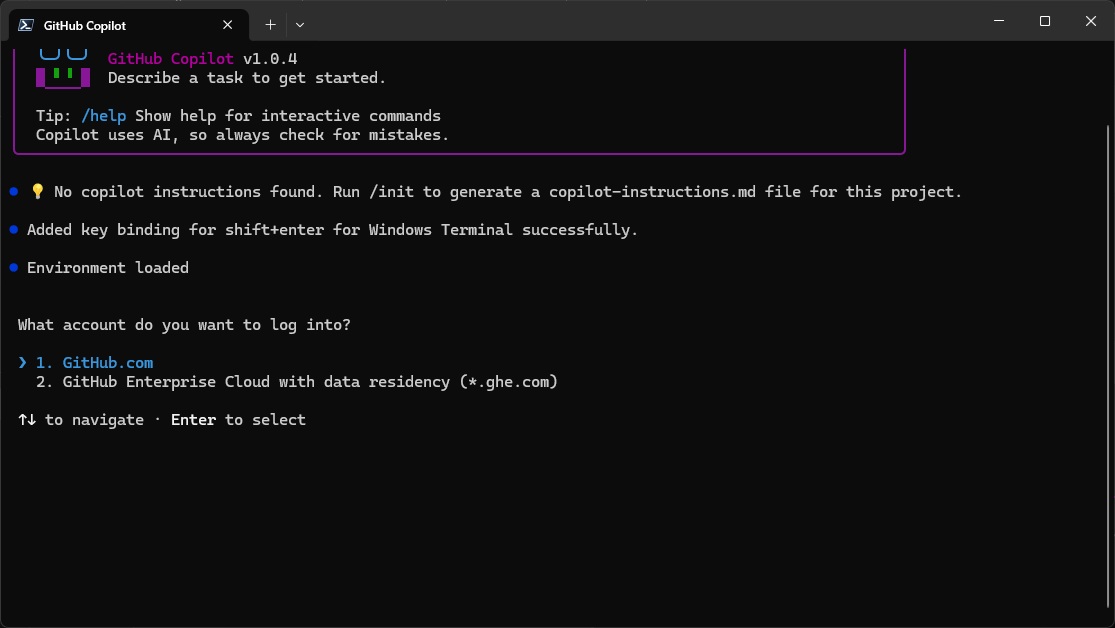The width and height of the screenshot is (1115, 628).
Task: Choose GitHub Enterprise Cloud with data residency
Action: (x=309, y=382)
